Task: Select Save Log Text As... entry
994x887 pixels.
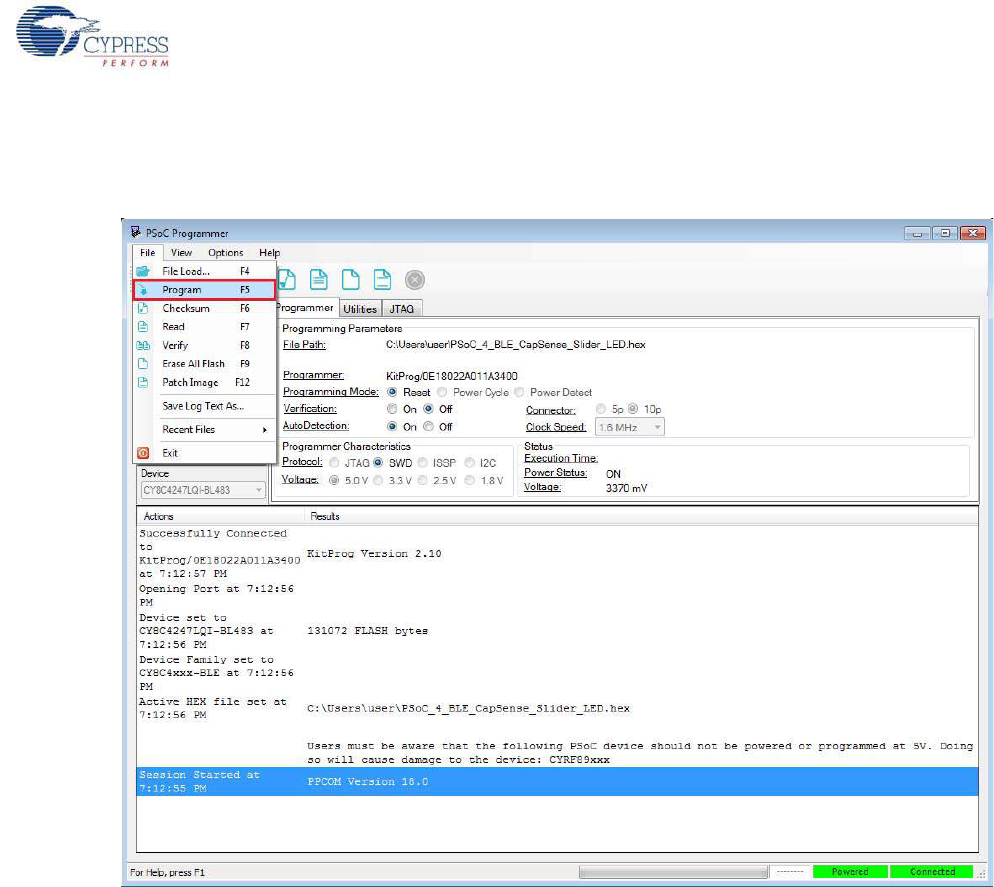Action: [x=204, y=406]
